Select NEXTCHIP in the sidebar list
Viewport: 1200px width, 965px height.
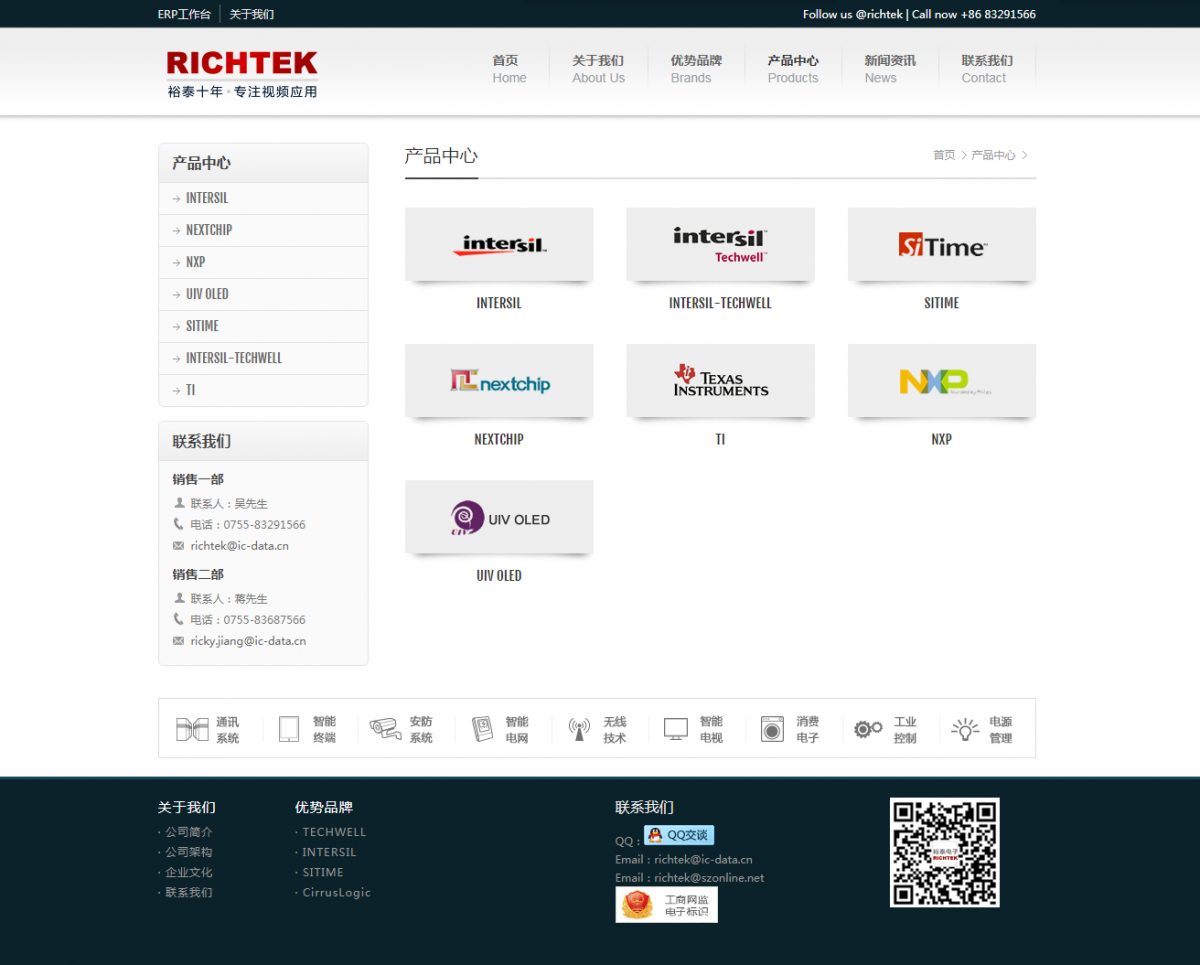[x=263, y=230]
